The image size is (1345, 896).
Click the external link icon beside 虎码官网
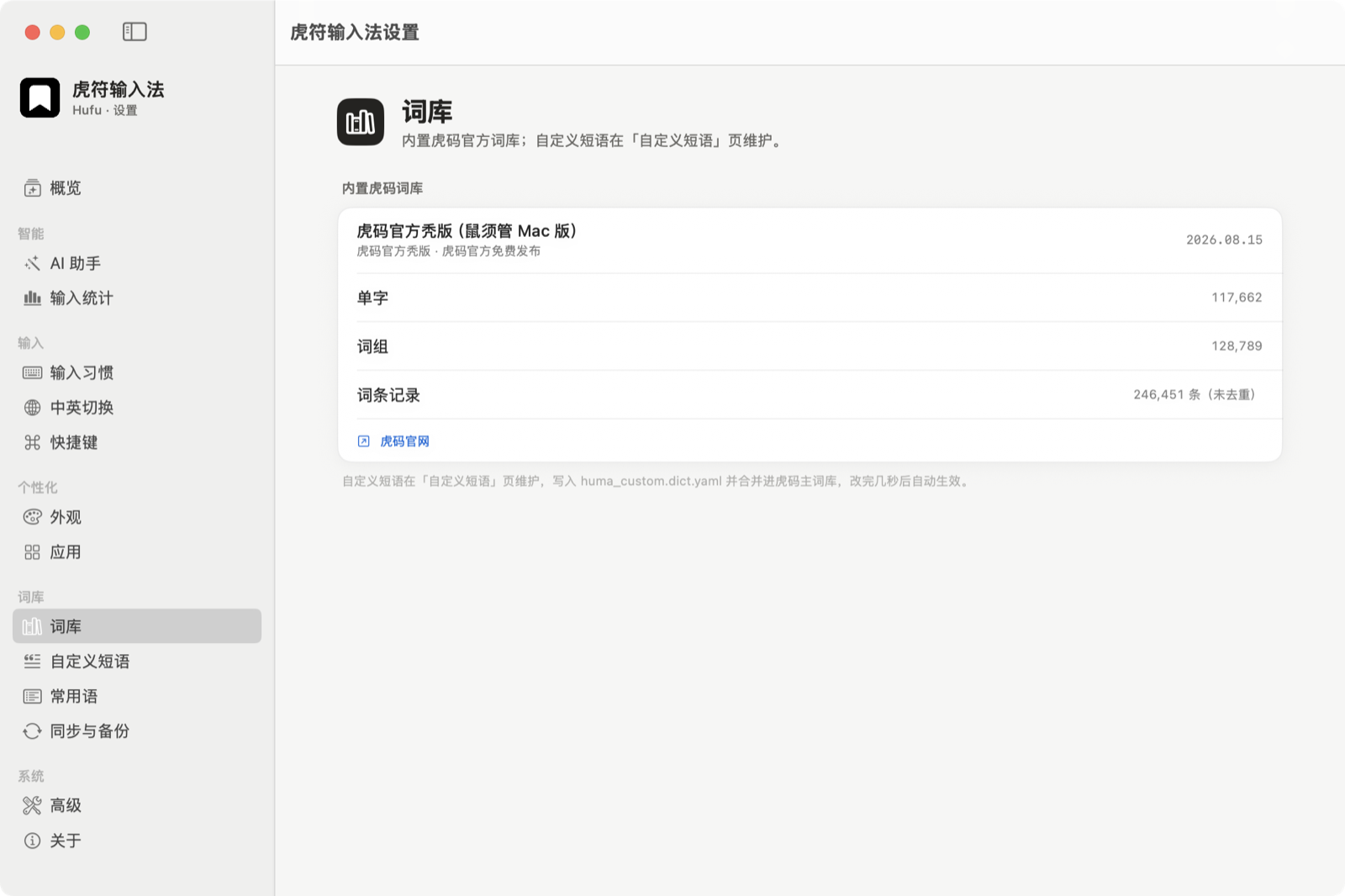pos(364,441)
